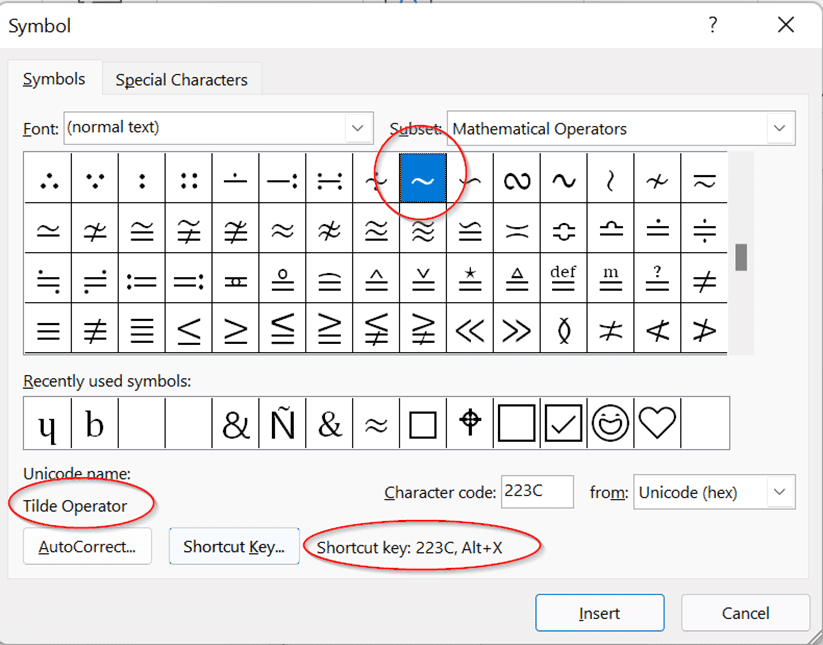The height and width of the screenshot is (645, 823).
Task: Pick the much greater-than symbol
Action: tap(517, 329)
